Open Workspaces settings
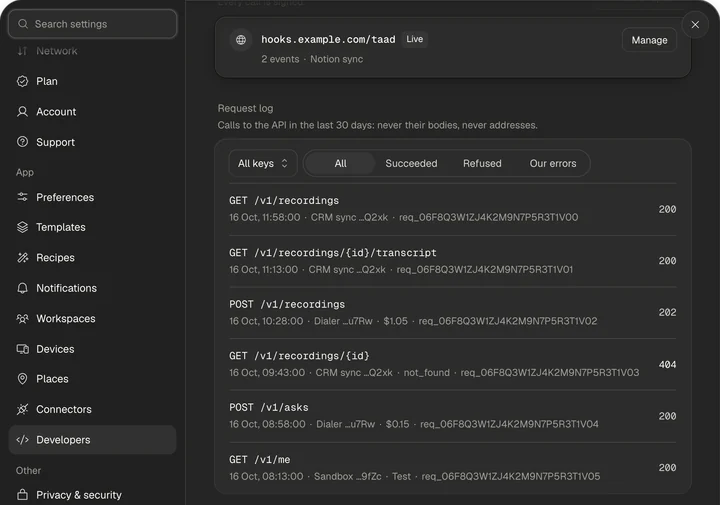 click(92, 318)
